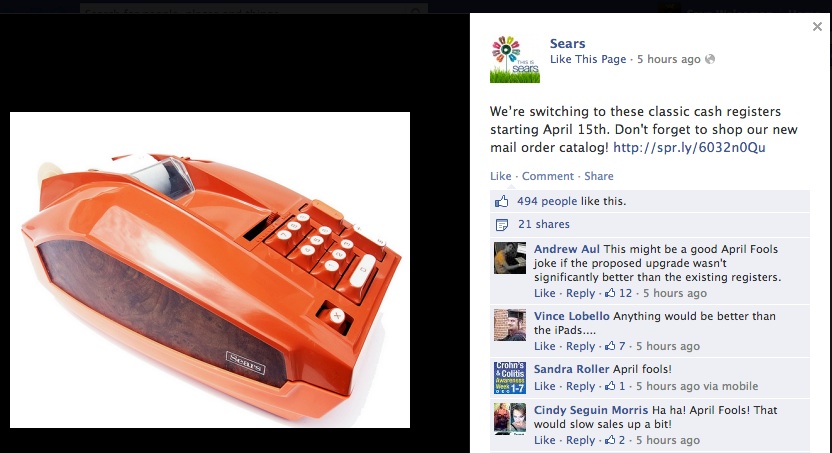Open Sandra Roller's Crohn's & Colitis avatar
The image size is (832, 453).
tap(510, 378)
